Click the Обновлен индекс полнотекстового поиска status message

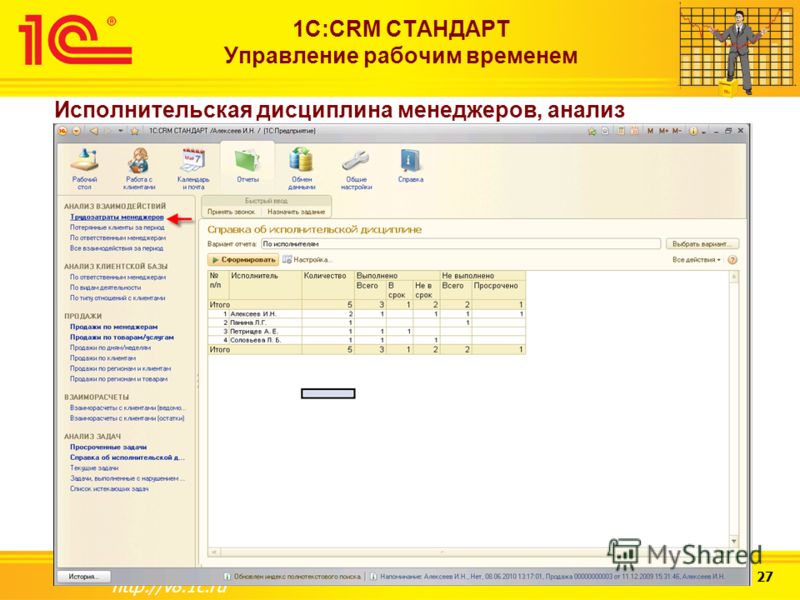pos(297,577)
